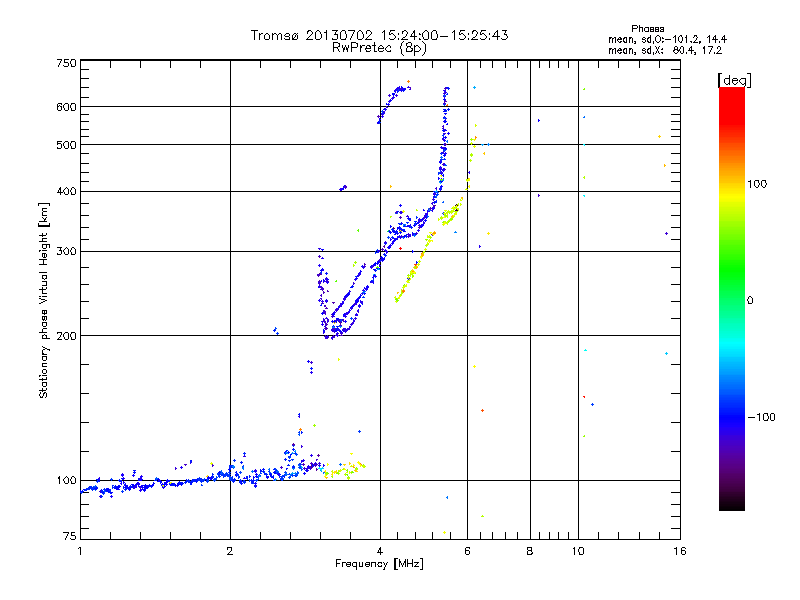Click the '1' x-axis tick label
Image resolution: width=800 pixels, height=600 pixels.
pos(80,551)
